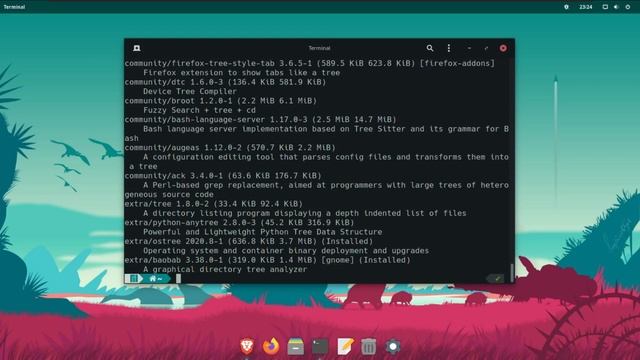The width and height of the screenshot is (640, 360).
Task: Click the '[firefox-addons]' group tag
Action: pos(457,63)
